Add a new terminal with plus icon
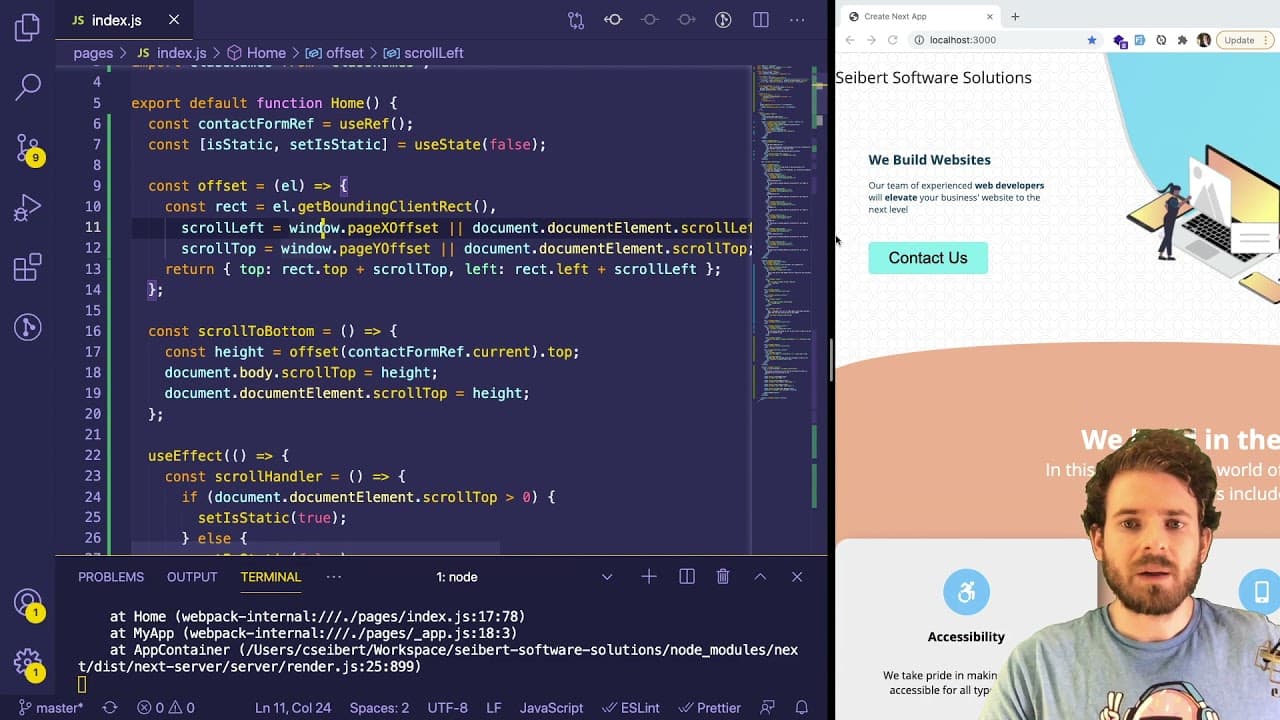The width and height of the screenshot is (1280, 720). pos(649,576)
